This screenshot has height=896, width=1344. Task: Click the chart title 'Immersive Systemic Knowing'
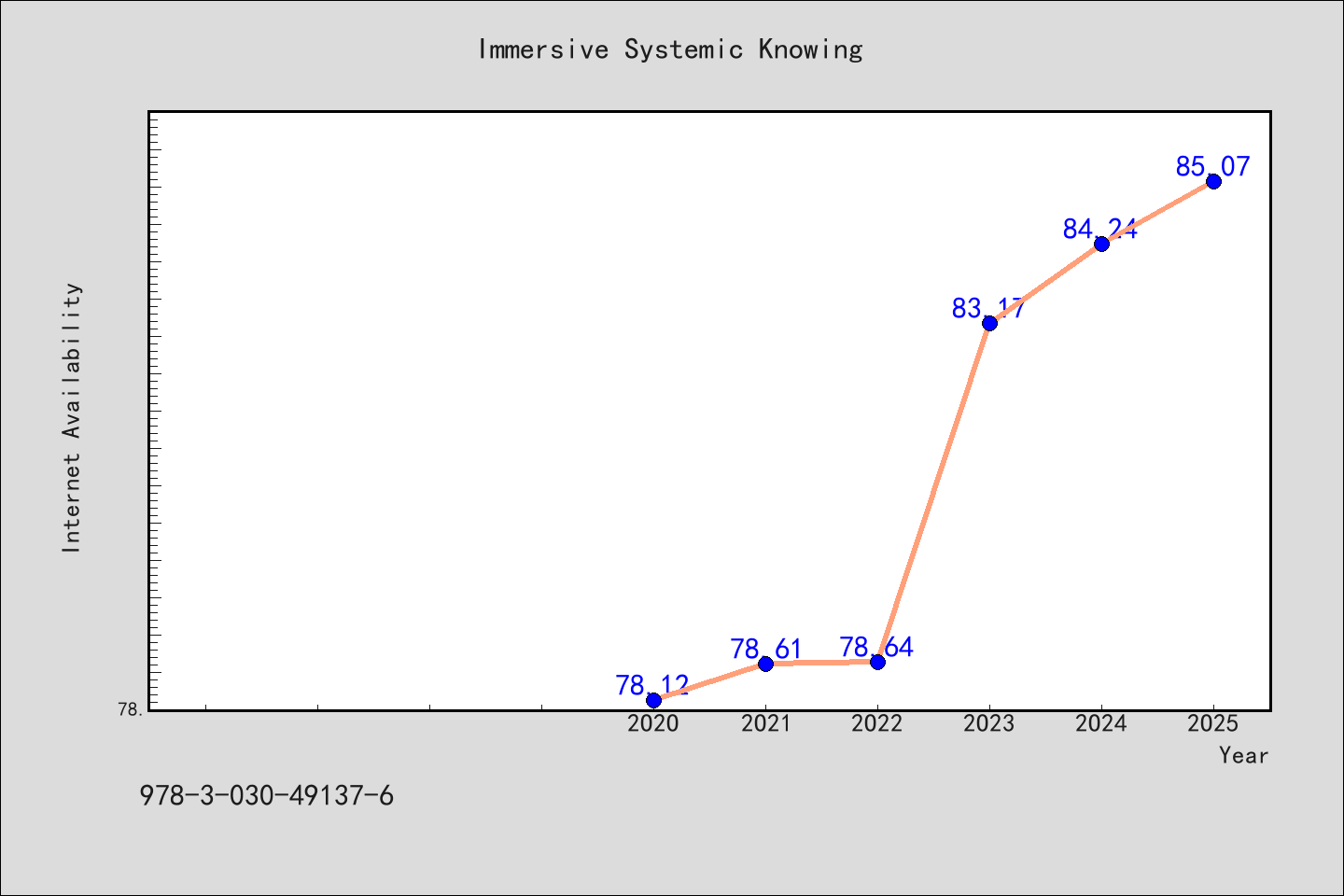tap(670, 49)
